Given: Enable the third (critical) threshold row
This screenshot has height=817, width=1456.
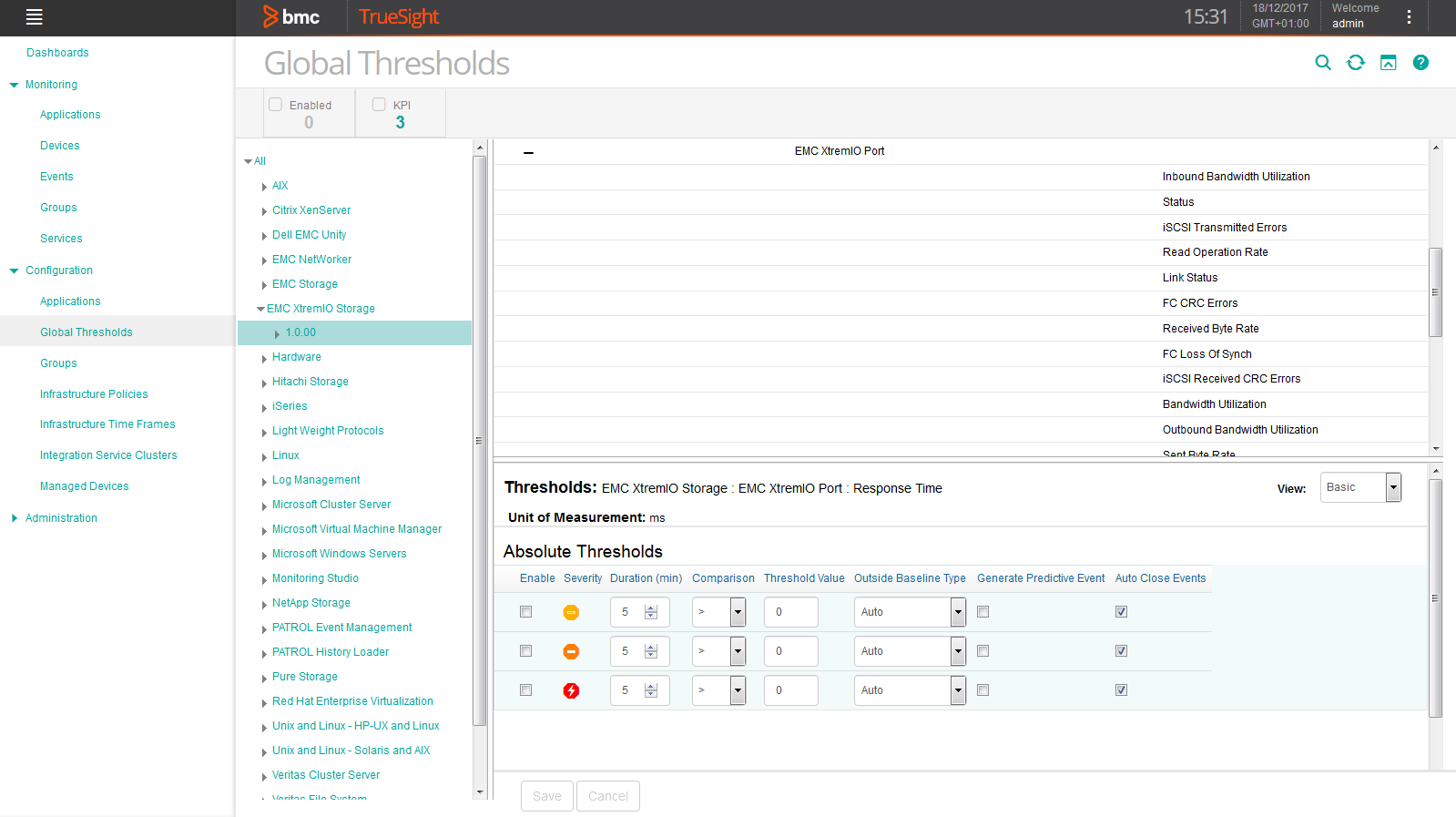Looking at the screenshot, I should 525,690.
